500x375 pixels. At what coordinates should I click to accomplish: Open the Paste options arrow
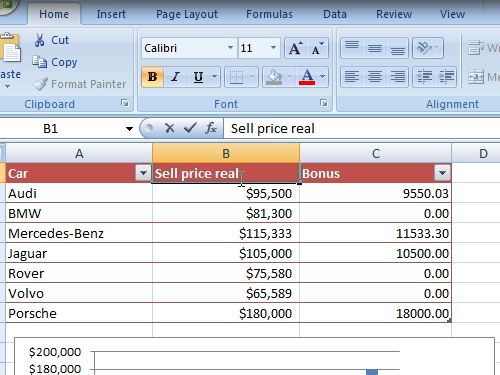point(7,87)
